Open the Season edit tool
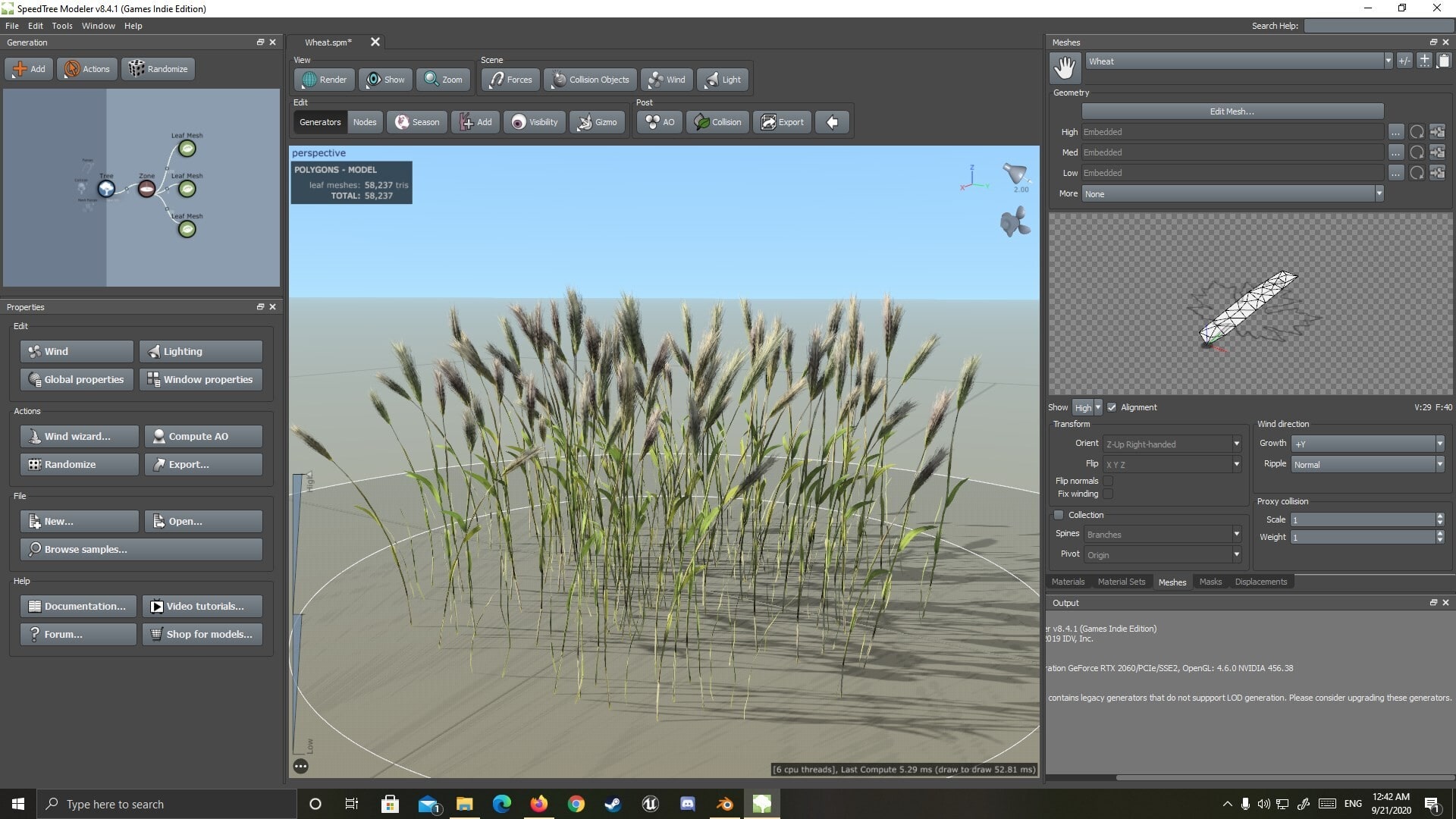The height and width of the screenshot is (819, 1456). pos(417,122)
